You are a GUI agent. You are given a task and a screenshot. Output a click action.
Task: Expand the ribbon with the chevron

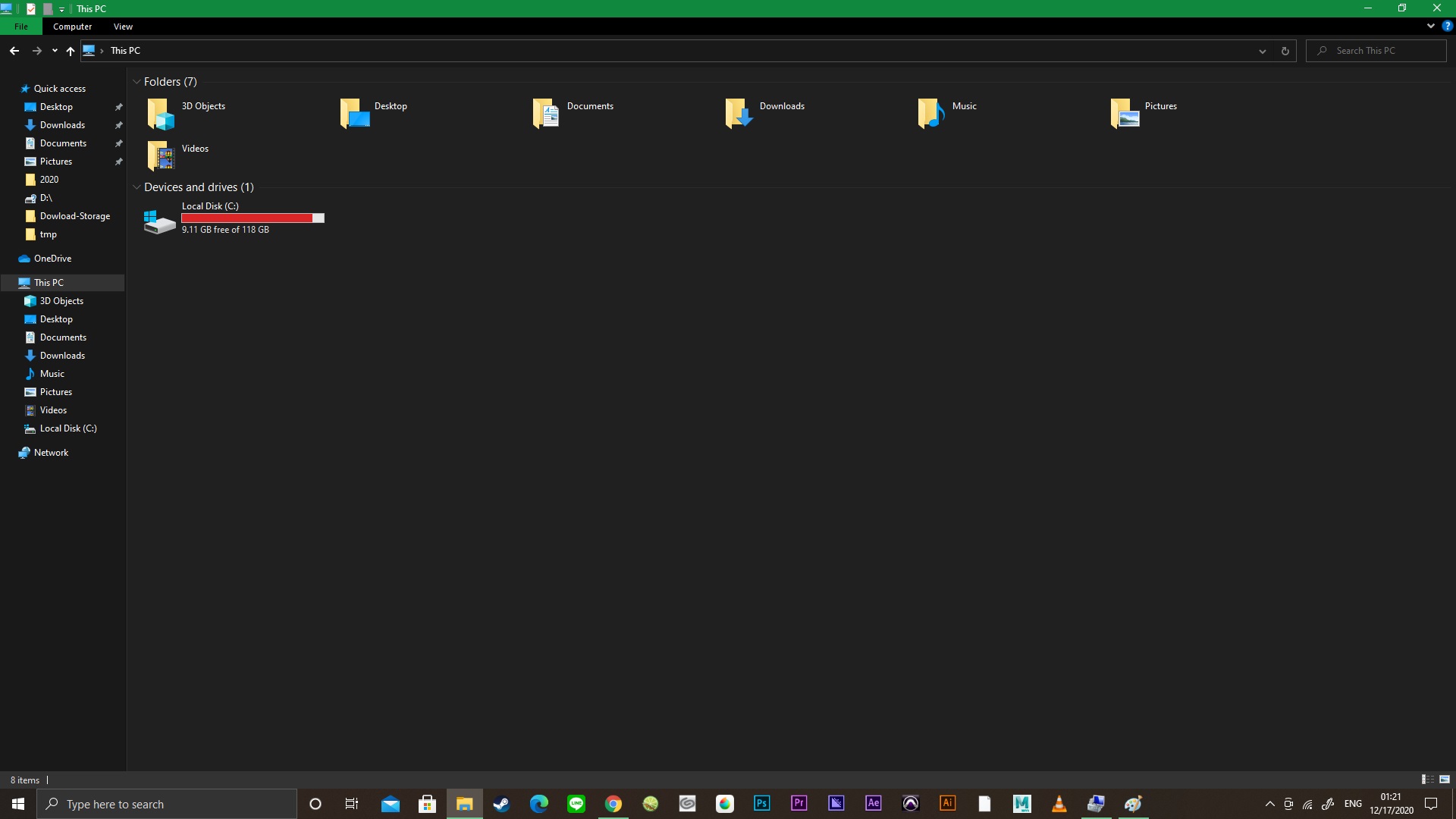1431,26
